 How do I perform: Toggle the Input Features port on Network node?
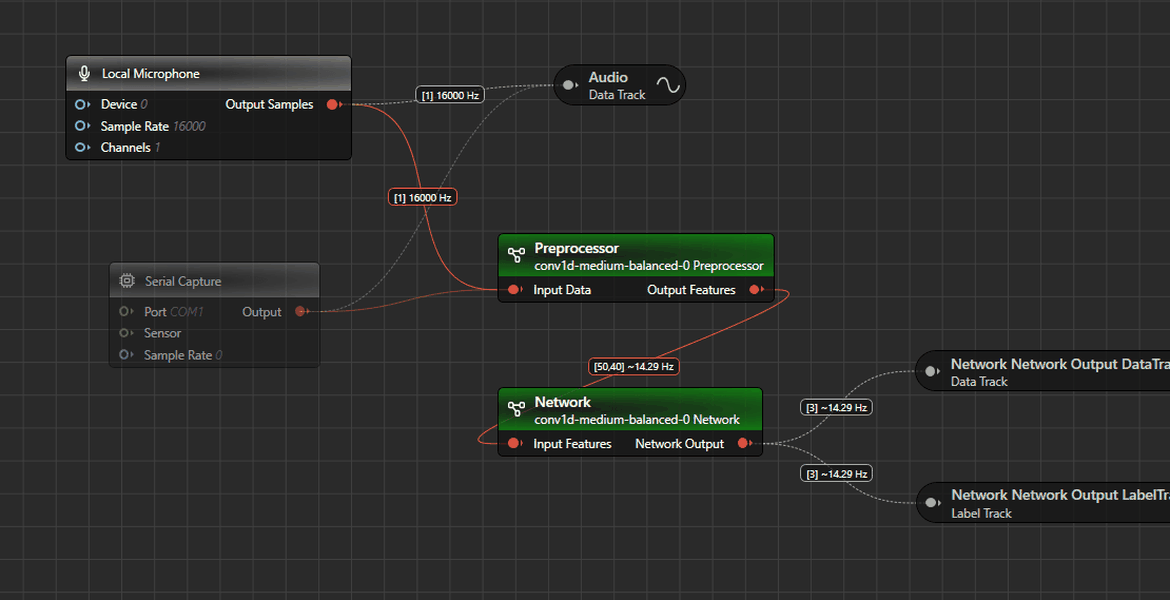514,443
